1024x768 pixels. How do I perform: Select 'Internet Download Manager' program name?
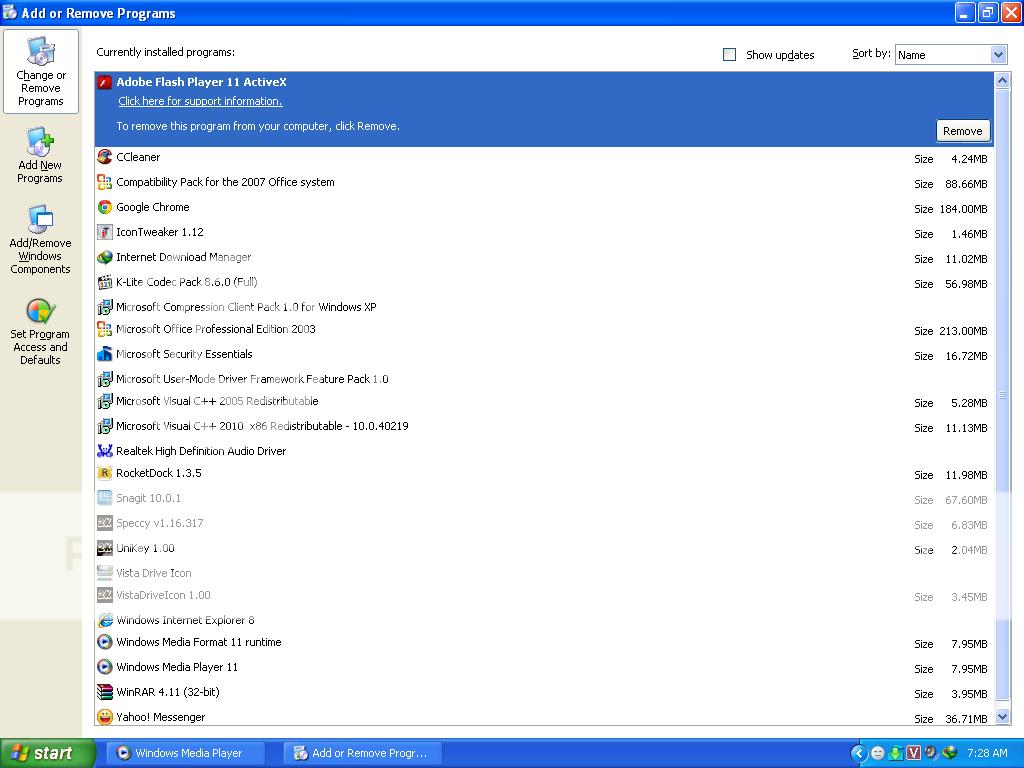coord(184,257)
